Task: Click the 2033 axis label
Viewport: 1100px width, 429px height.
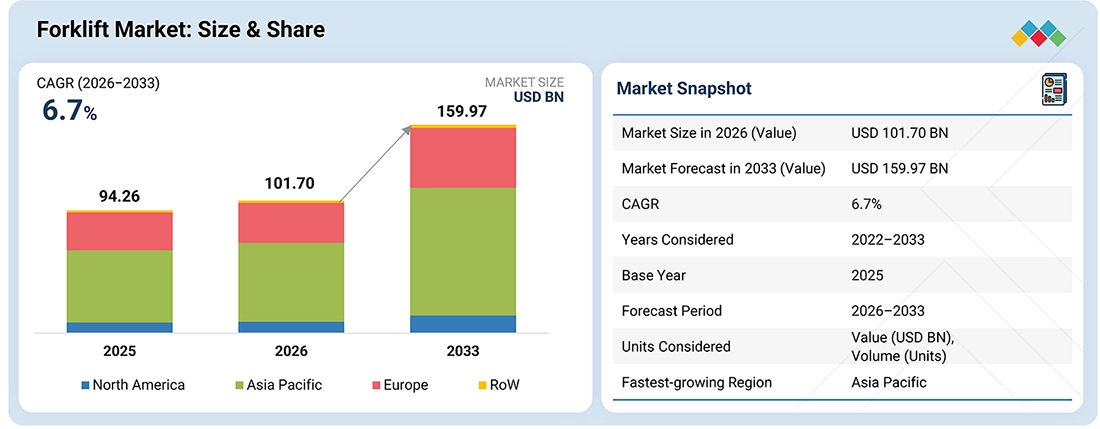Action: pyautogui.click(x=463, y=351)
